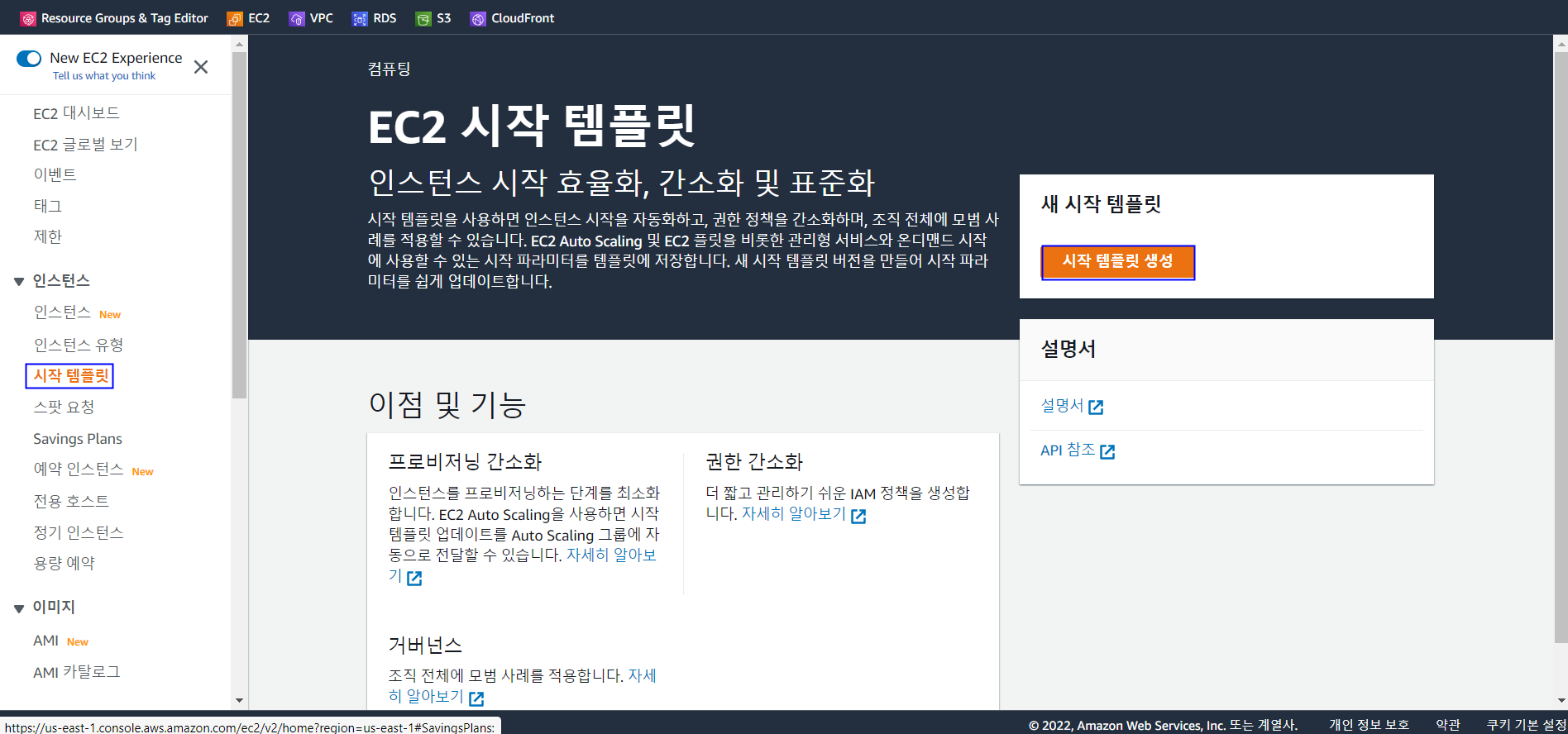
Task: Click the EC2 service icon in top bar
Action: pos(235,18)
